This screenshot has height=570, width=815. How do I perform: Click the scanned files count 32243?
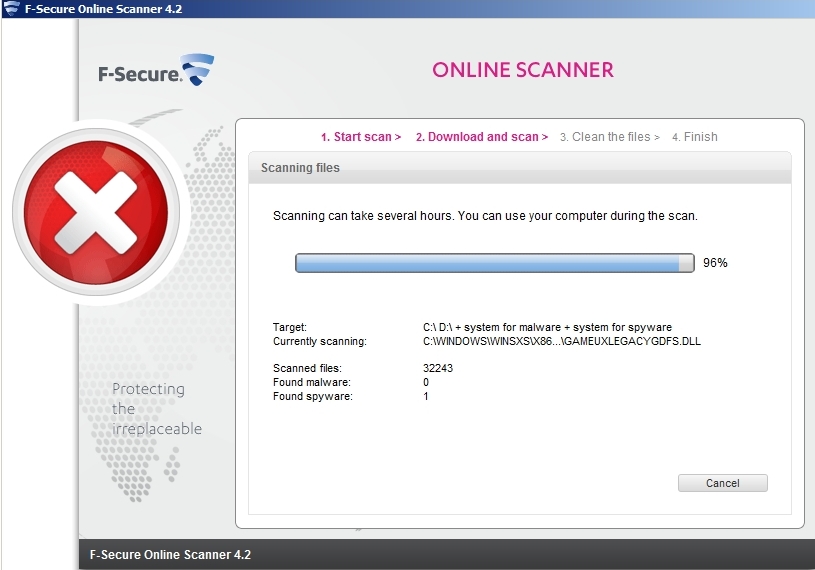pos(438,368)
